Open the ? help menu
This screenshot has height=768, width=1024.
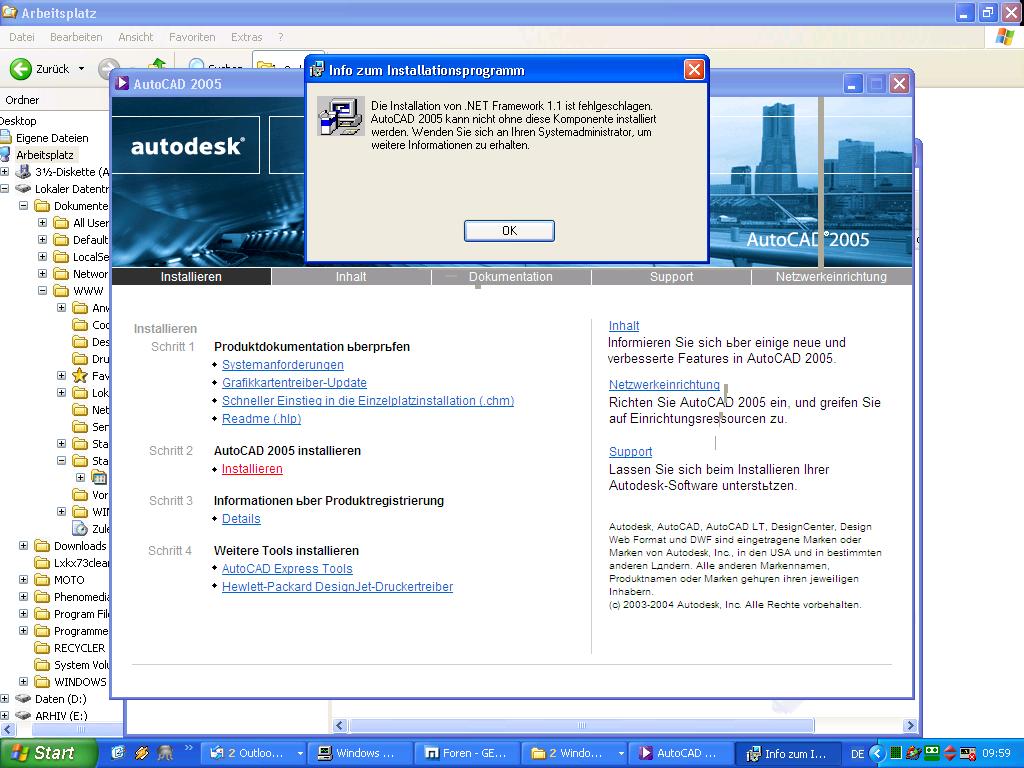pos(281,37)
